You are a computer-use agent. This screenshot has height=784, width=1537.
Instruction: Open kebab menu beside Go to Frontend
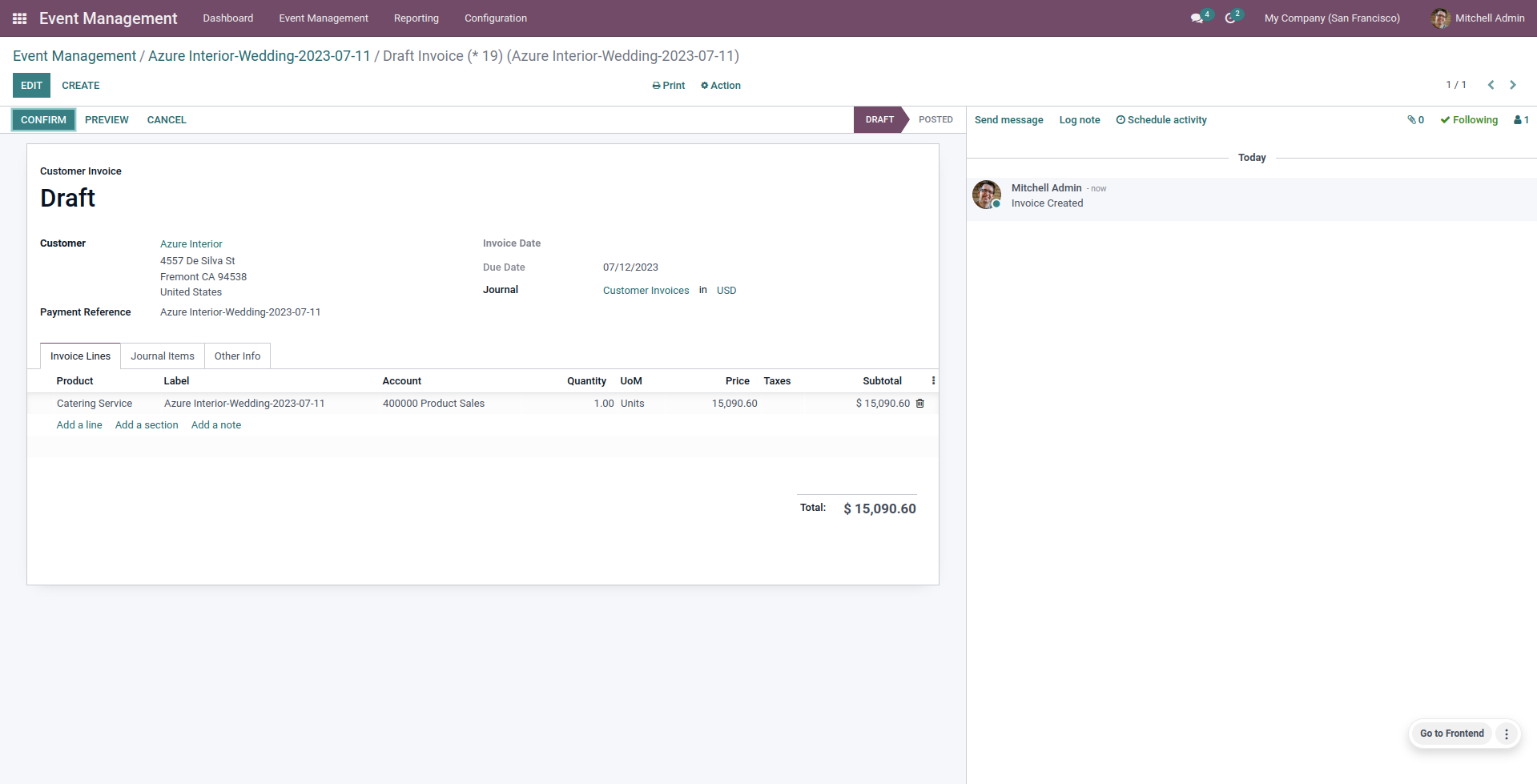coord(1507,734)
